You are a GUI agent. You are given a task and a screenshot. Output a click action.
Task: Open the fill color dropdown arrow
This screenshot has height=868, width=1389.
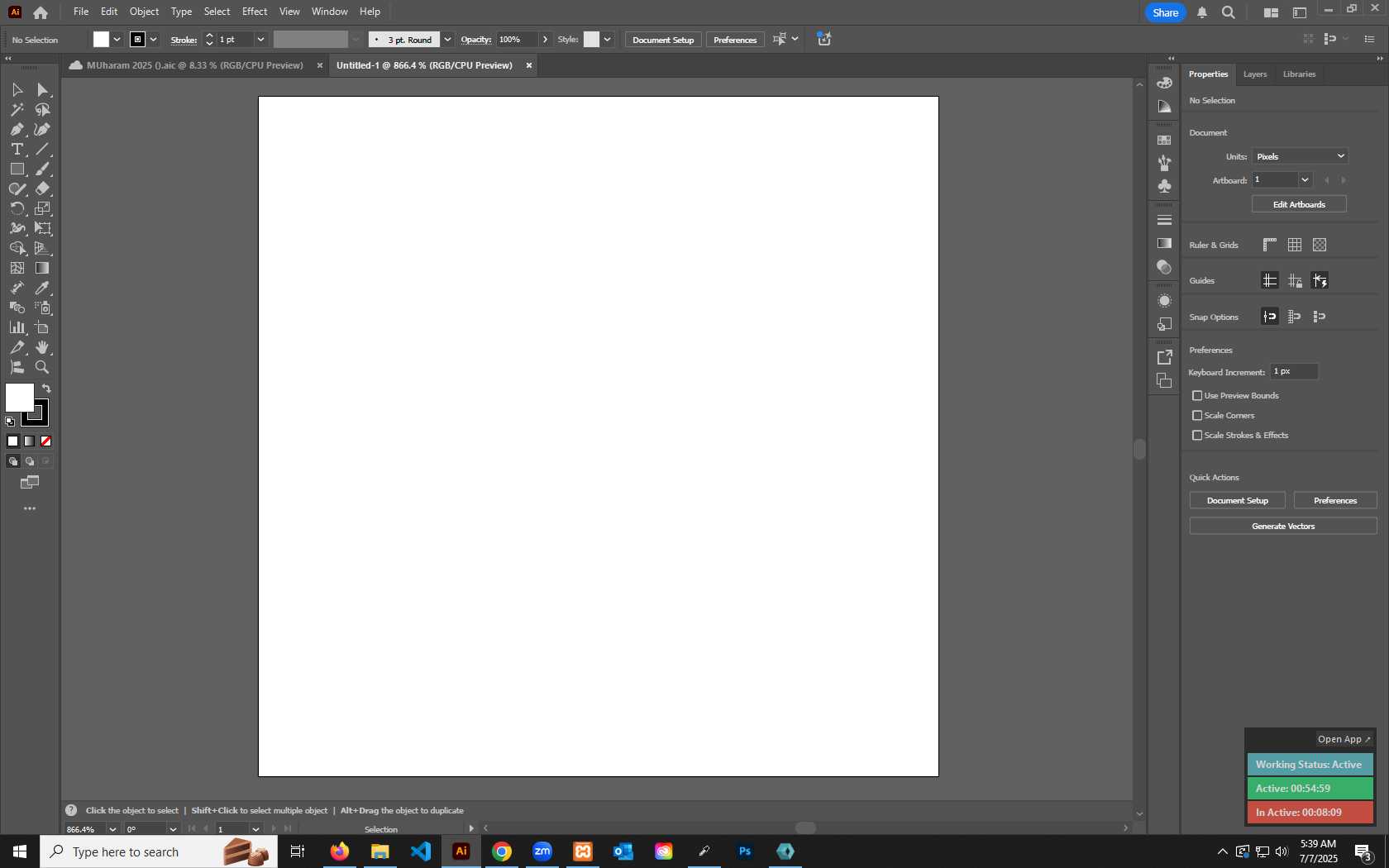tap(117, 40)
